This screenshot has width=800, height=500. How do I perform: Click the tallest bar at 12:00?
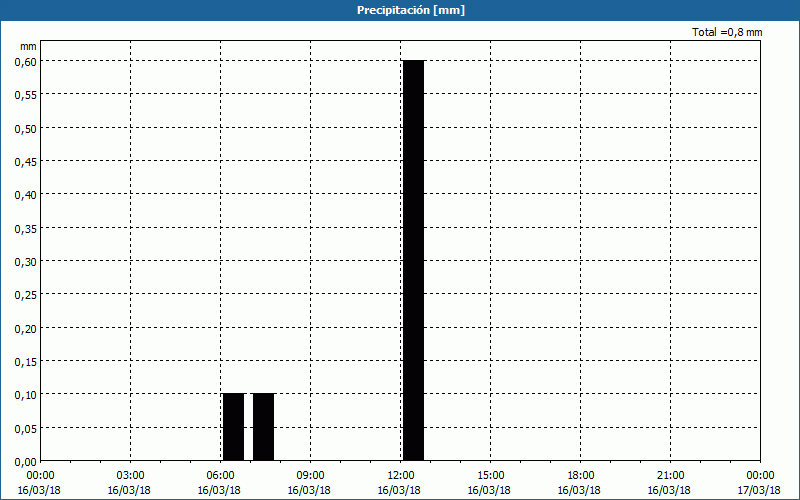[x=413, y=261]
